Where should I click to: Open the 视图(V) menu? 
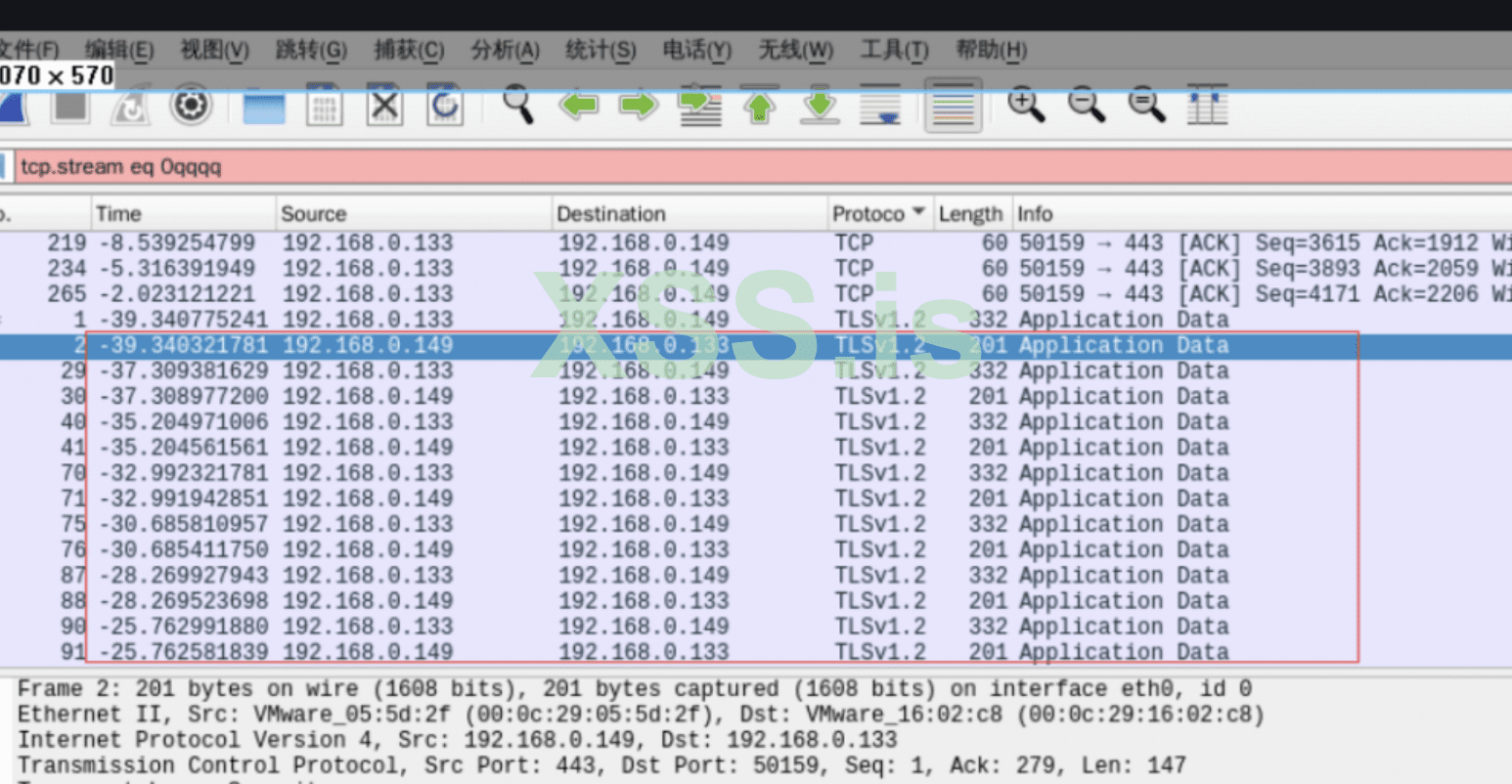(214, 50)
